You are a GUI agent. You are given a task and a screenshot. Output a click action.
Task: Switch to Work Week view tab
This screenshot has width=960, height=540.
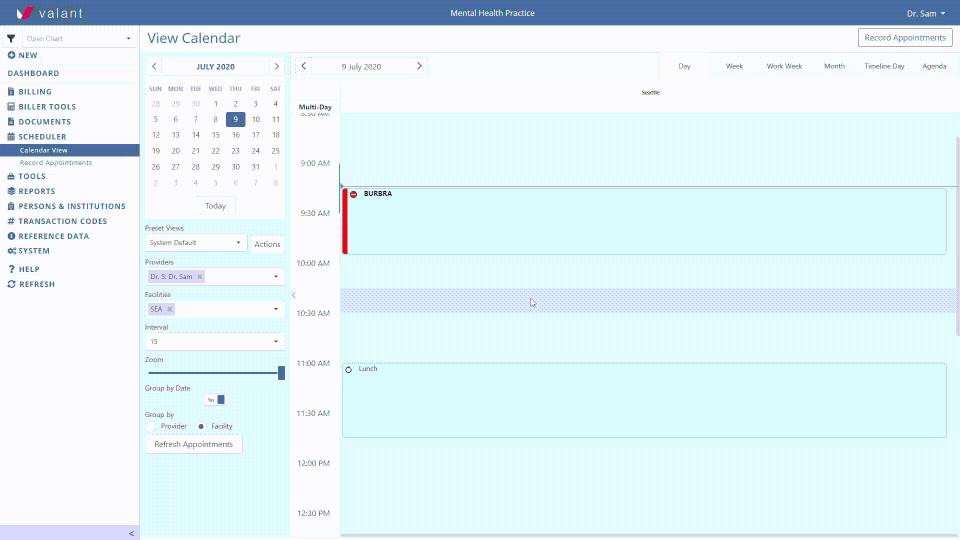(x=784, y=66)
